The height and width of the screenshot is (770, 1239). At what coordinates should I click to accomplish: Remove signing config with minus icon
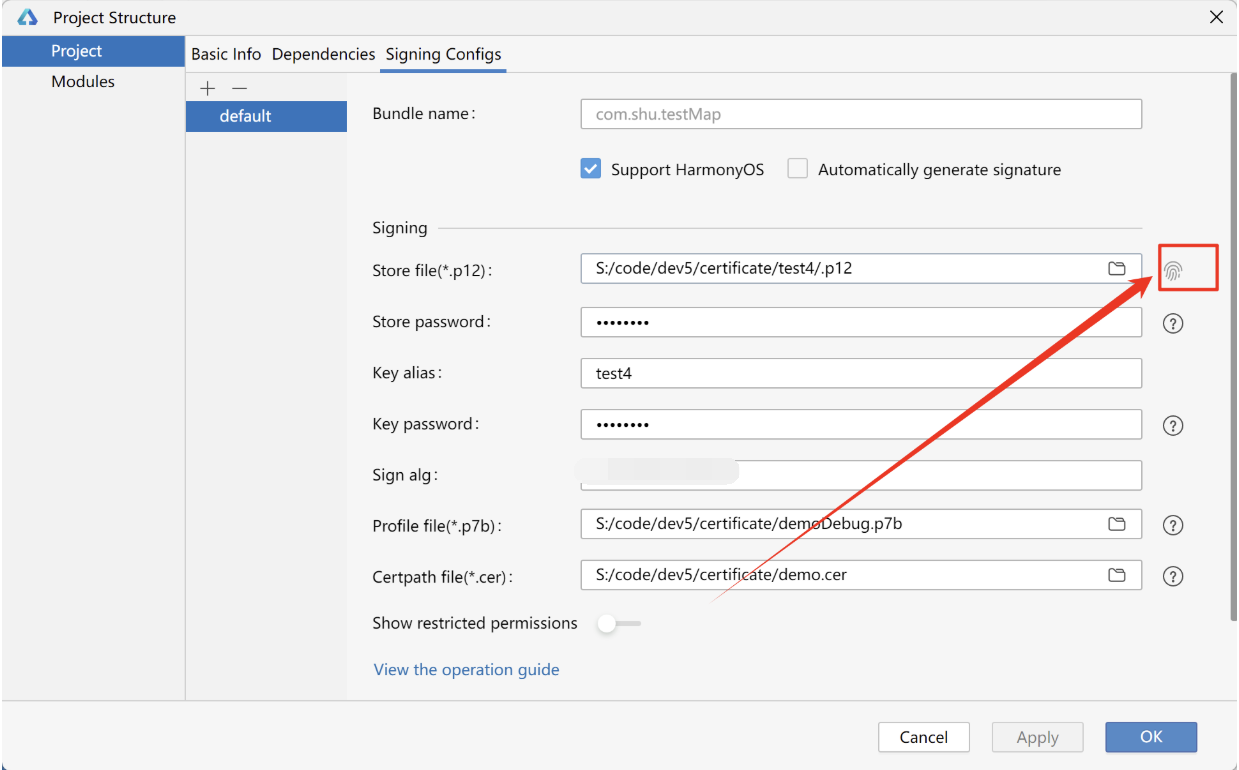(x=239, y=88)
